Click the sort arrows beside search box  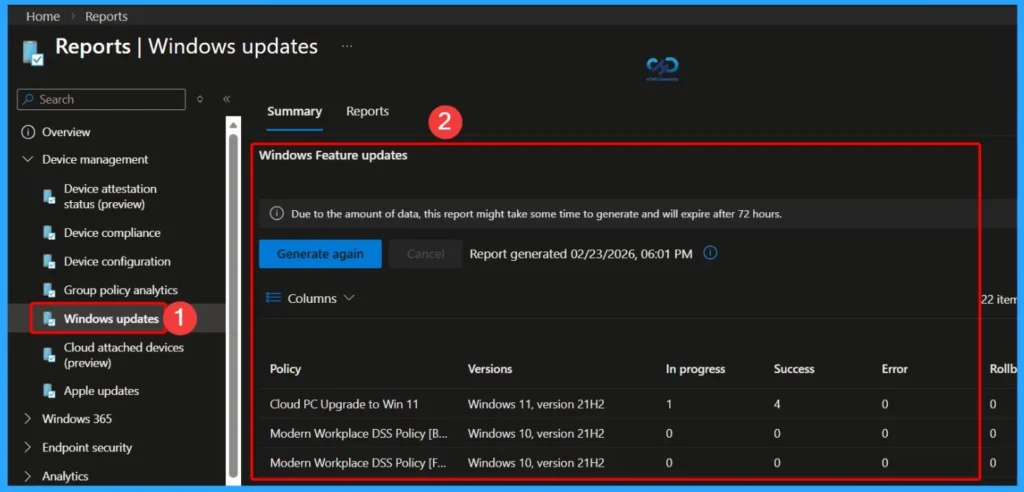200,99
